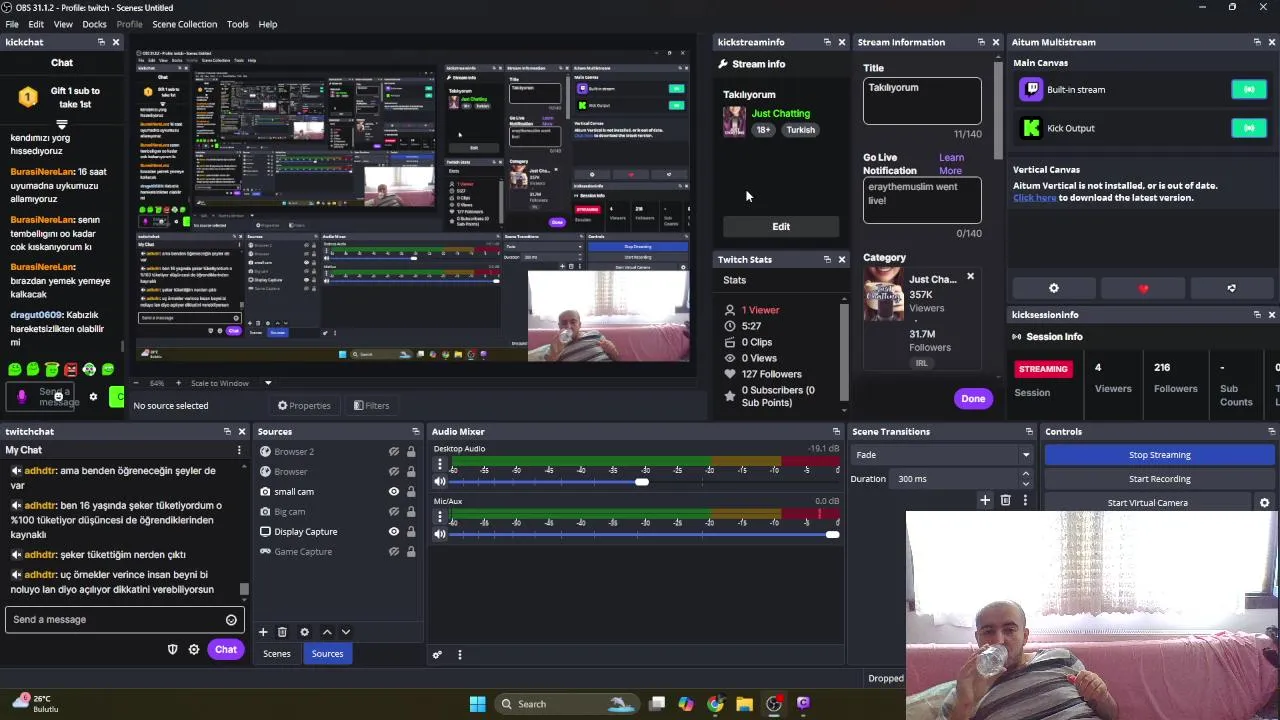The height and width of the screenshot is (720, 1280).
Task: Move source up with the arrow icon
Action: point(326,632)
